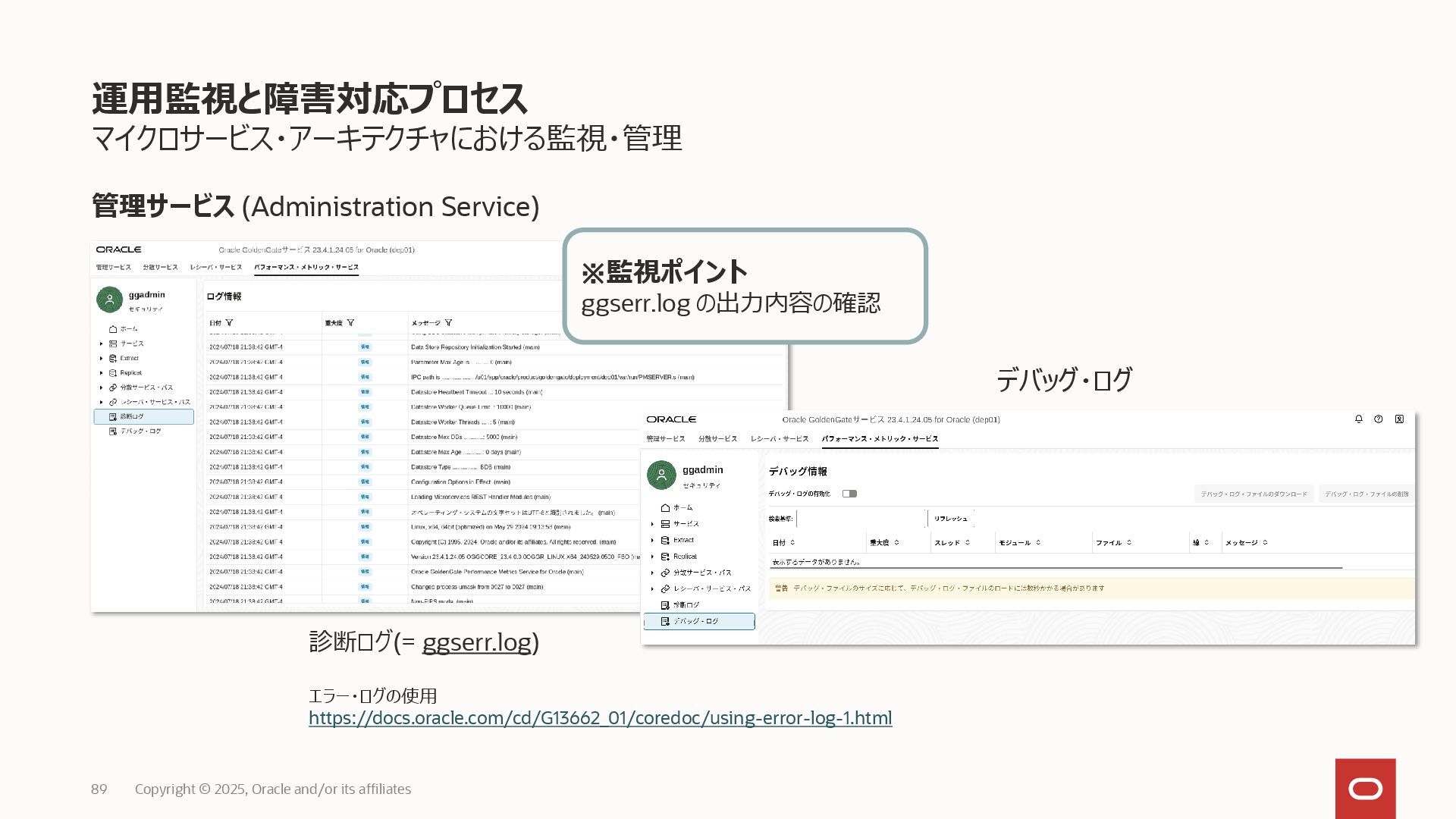Click the 重大度 filter funnel icon in log table
1456x819 pixels.
coord(350,323)
